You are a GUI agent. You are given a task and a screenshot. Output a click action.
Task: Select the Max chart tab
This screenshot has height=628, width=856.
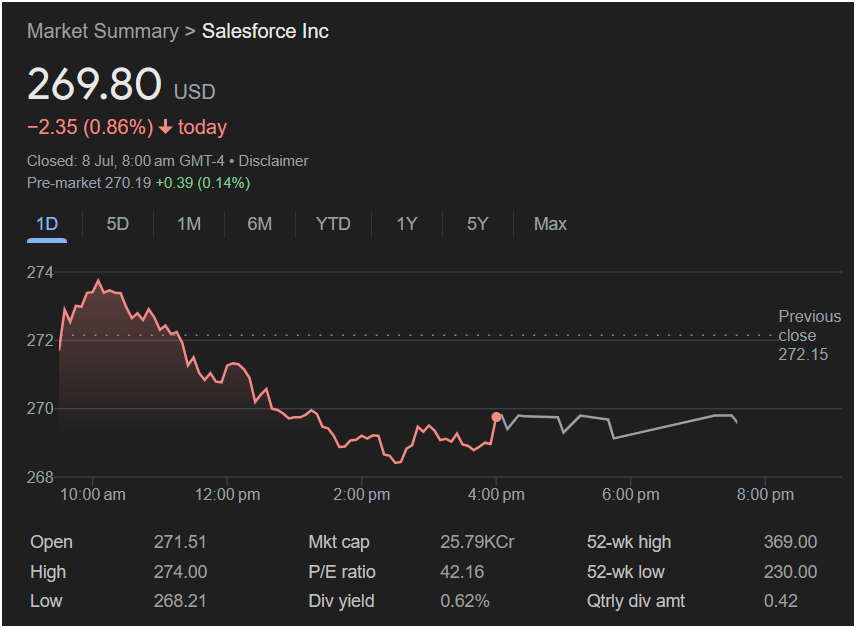550,224
